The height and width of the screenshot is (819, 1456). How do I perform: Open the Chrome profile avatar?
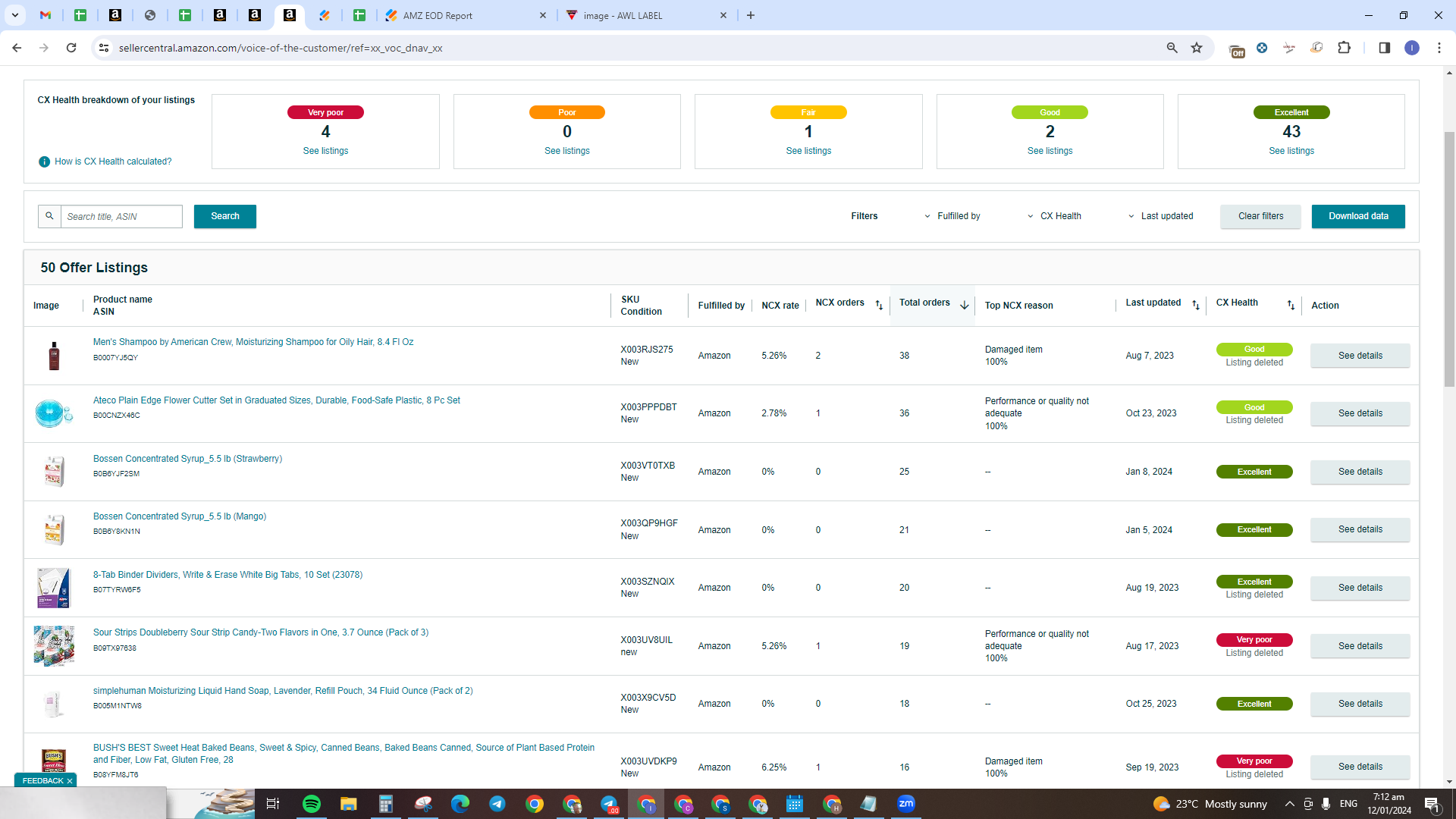click(1412, 48)
